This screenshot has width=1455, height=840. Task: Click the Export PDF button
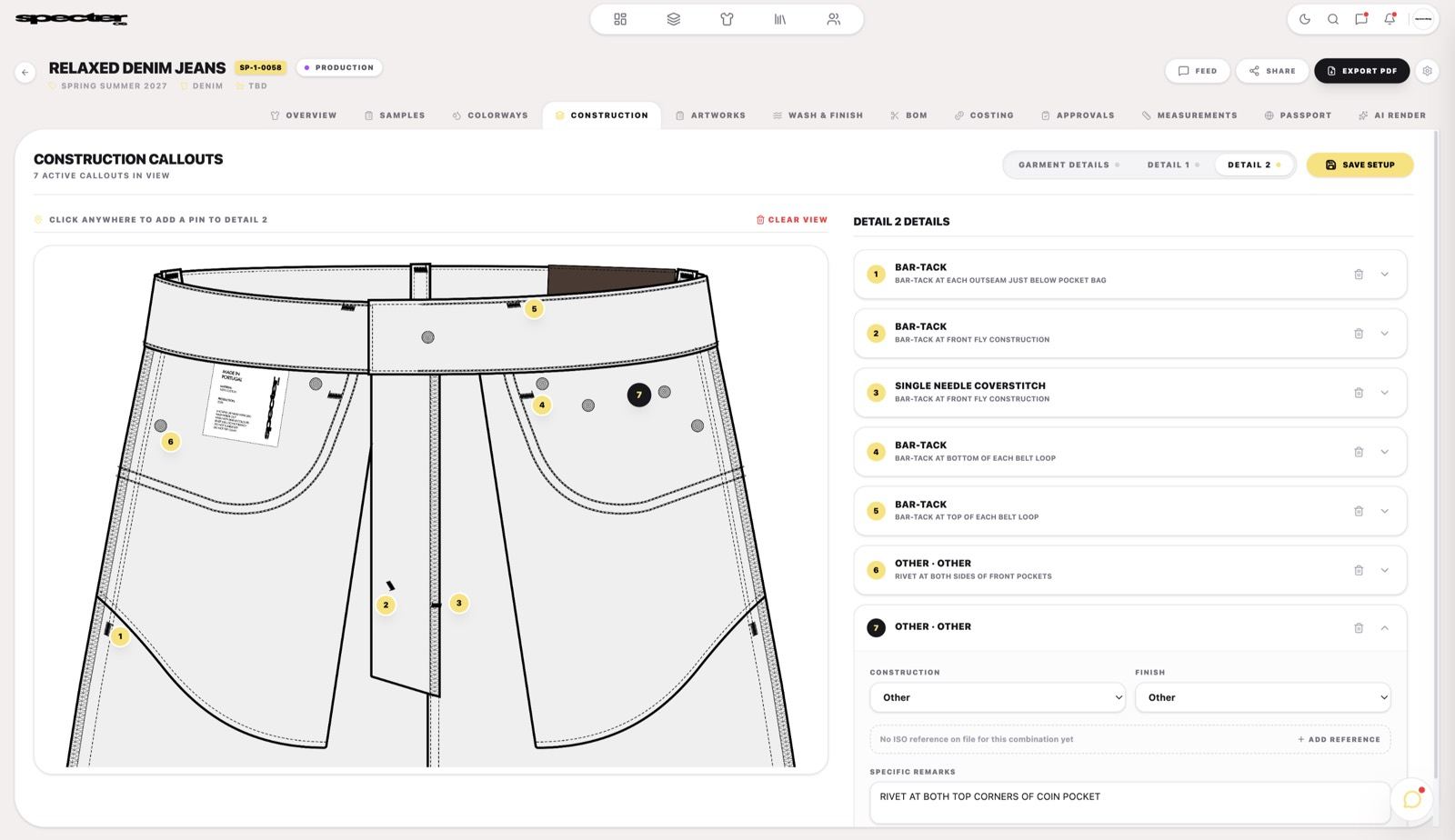1361,71
